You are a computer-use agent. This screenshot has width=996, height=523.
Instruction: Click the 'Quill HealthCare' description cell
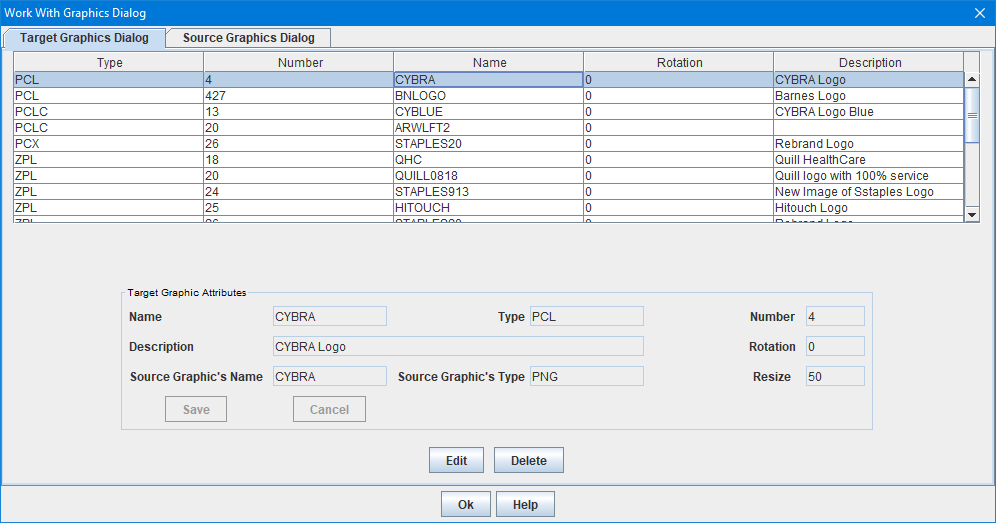point(868,160)
